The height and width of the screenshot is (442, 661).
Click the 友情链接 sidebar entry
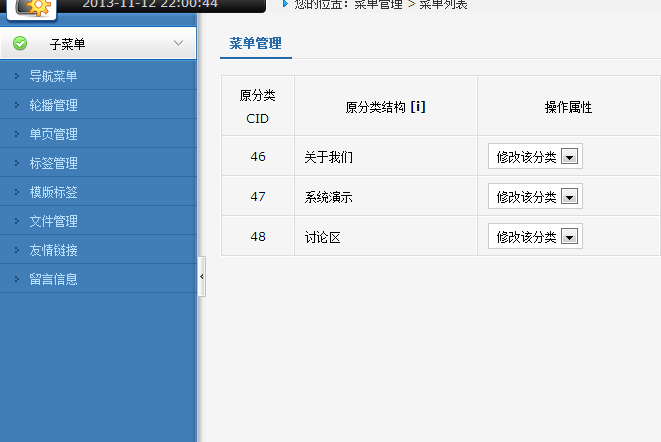click(x=54, y=250)
